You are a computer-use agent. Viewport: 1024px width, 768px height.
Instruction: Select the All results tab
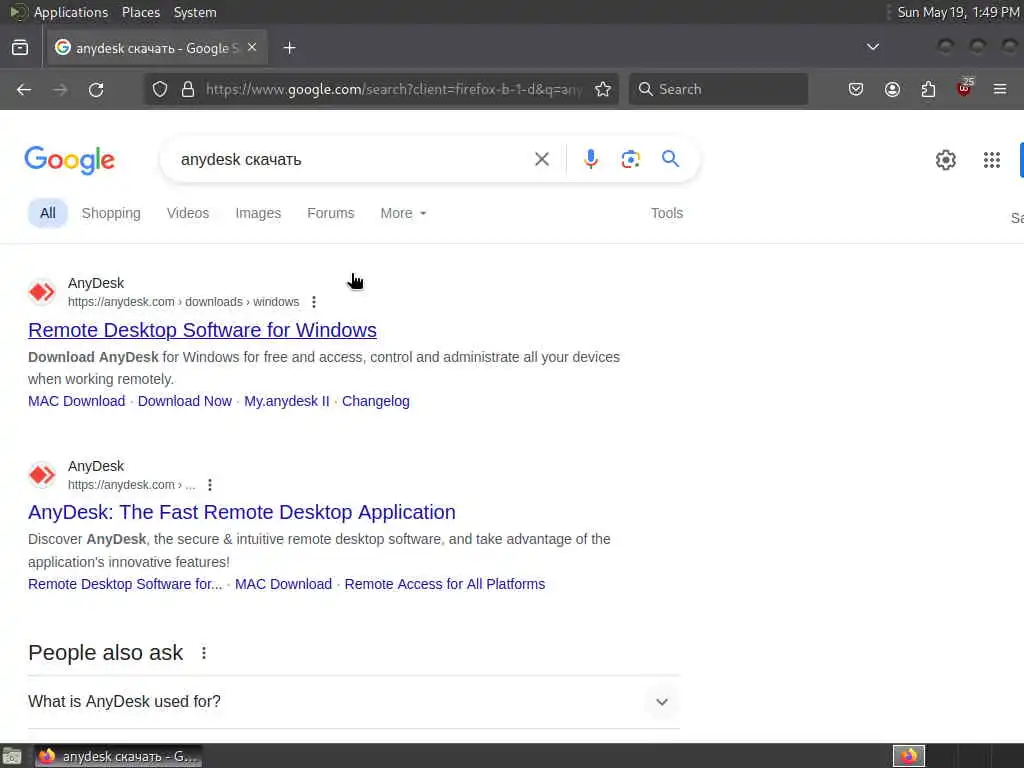[48, 214]
